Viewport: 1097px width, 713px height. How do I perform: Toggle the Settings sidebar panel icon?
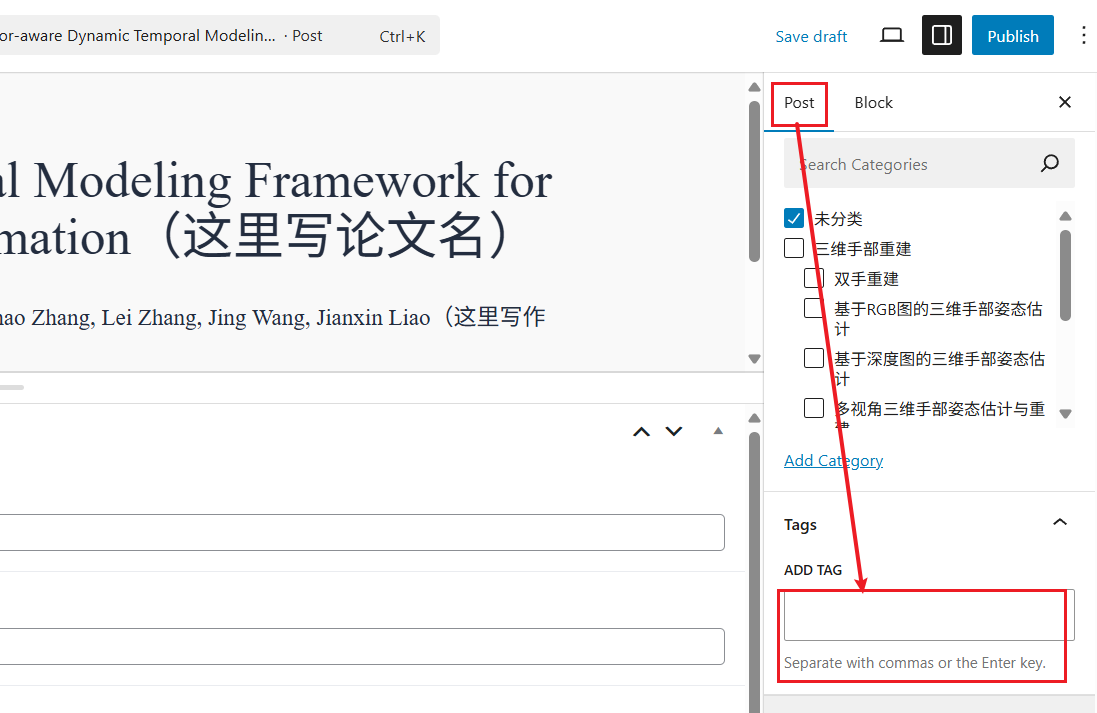coord(941,36)
